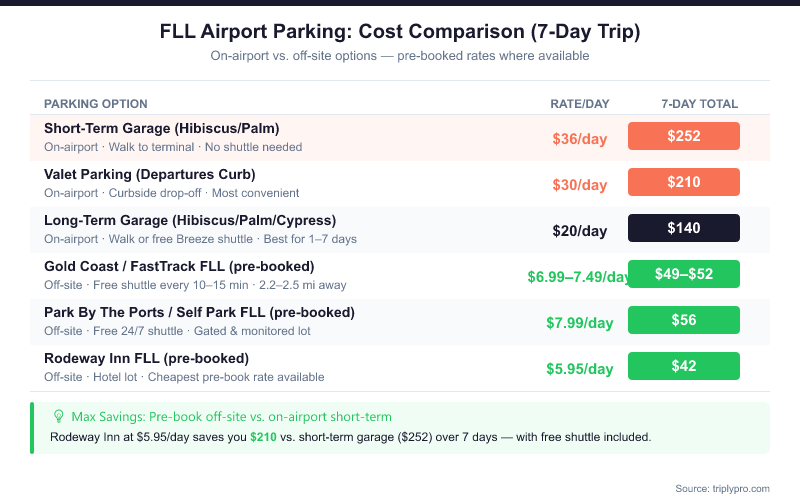Click the $42 Rodeway Inn total badge

coord(684,366)
